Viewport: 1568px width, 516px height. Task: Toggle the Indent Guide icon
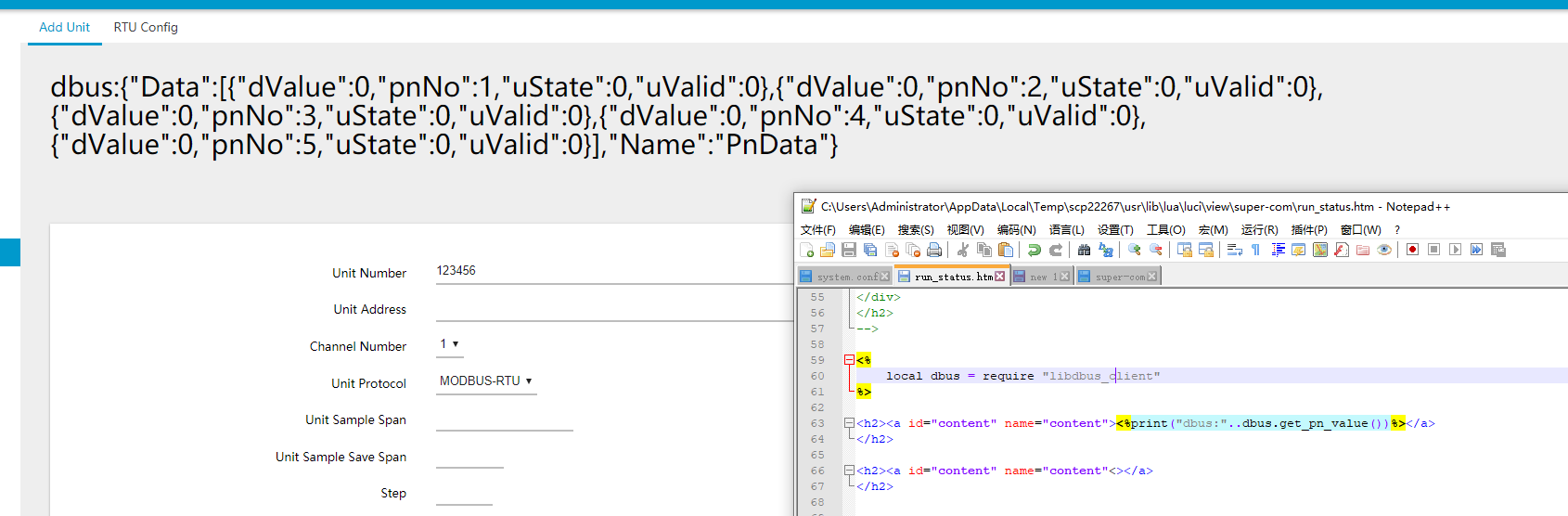[1278, 250]
